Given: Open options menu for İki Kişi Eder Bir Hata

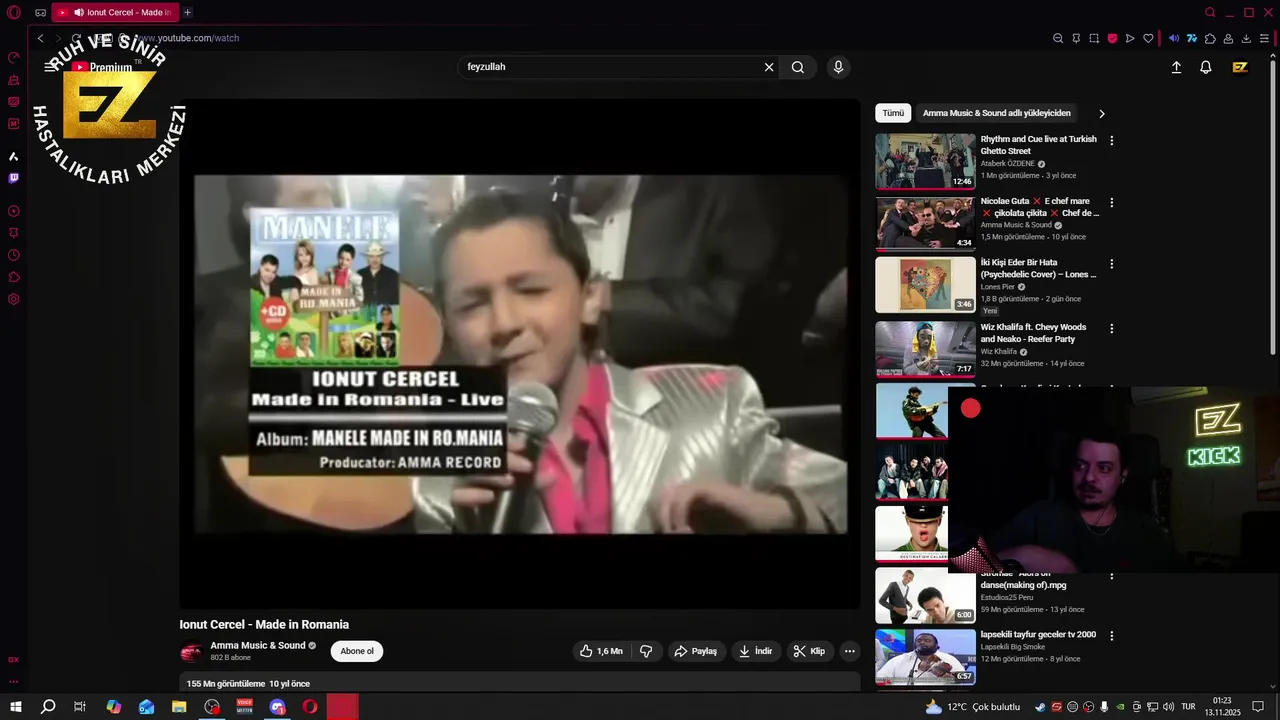Looking at the screenshot, I should point(1111,265).
